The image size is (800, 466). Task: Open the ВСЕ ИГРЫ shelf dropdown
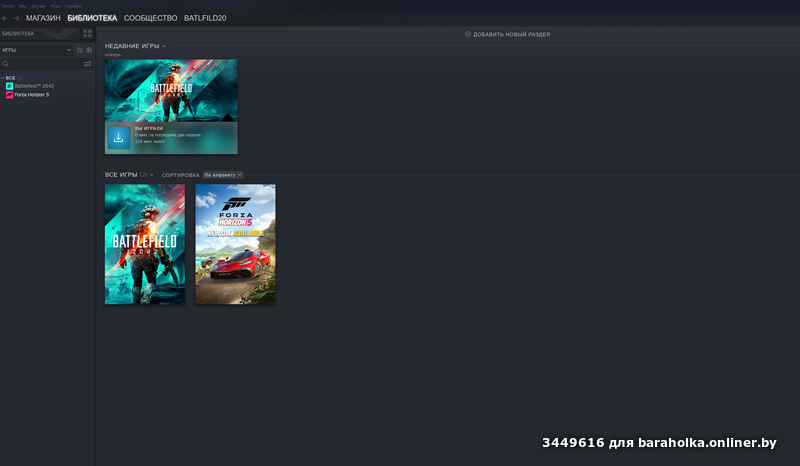152,175
